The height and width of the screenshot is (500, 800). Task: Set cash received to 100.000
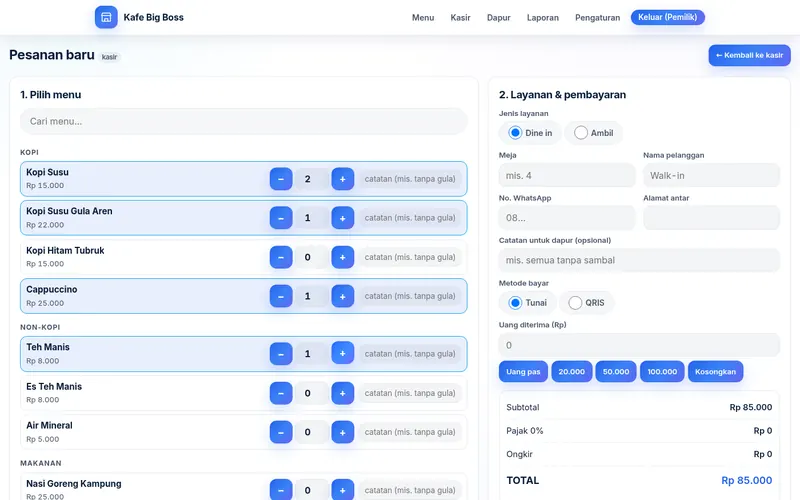tap(662, 371)
